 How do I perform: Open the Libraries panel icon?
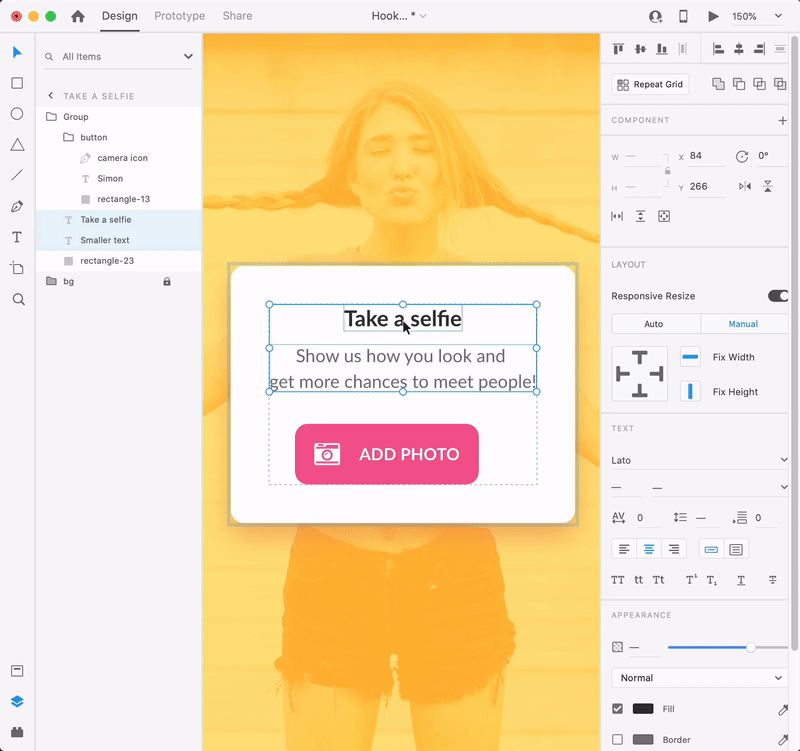tap(17, 670)
